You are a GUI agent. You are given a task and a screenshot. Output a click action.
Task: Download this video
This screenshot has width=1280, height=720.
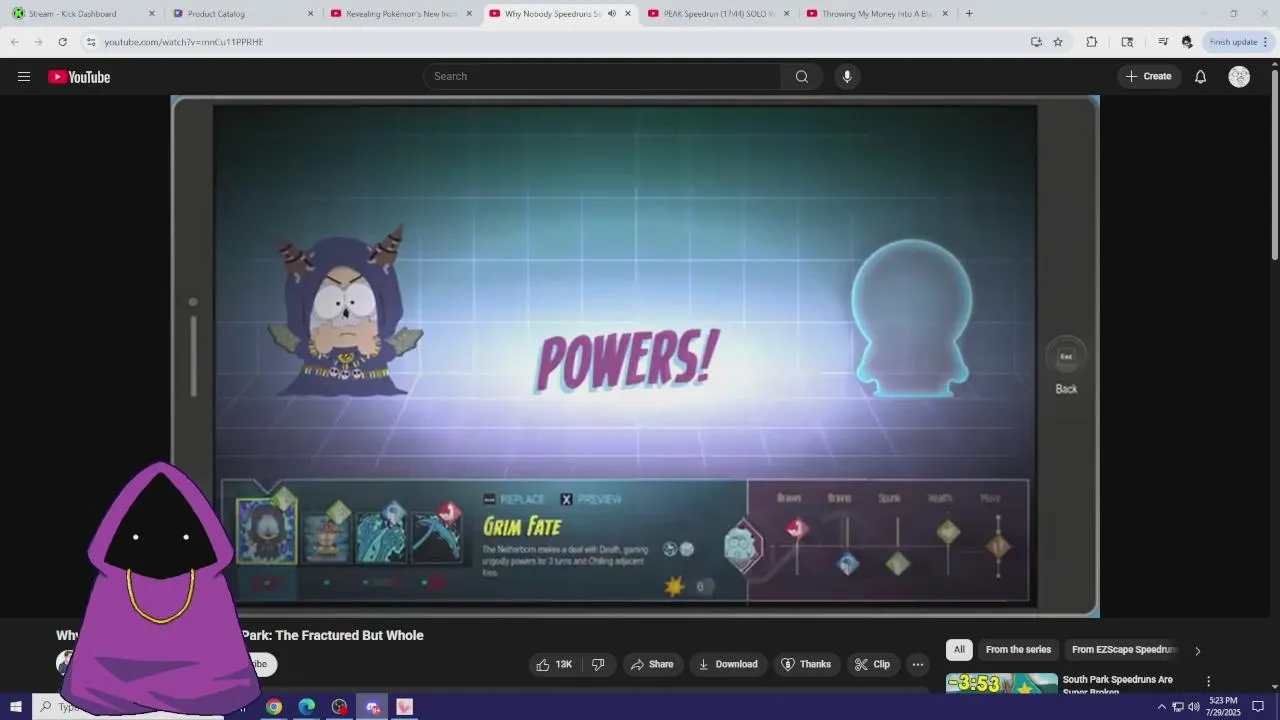728,664
